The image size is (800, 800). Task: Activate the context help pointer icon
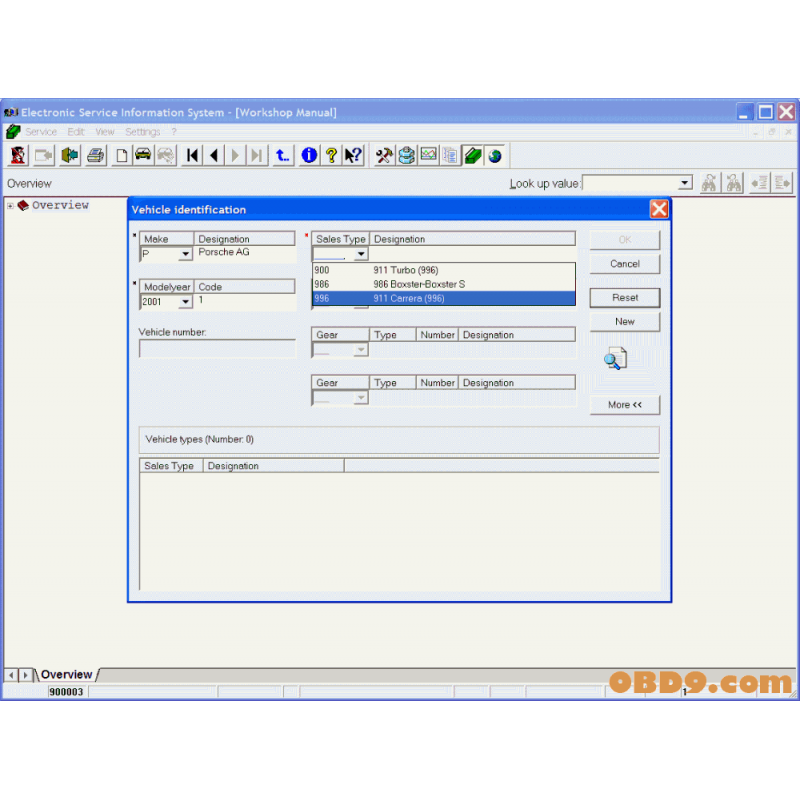[x=353, y=155]
